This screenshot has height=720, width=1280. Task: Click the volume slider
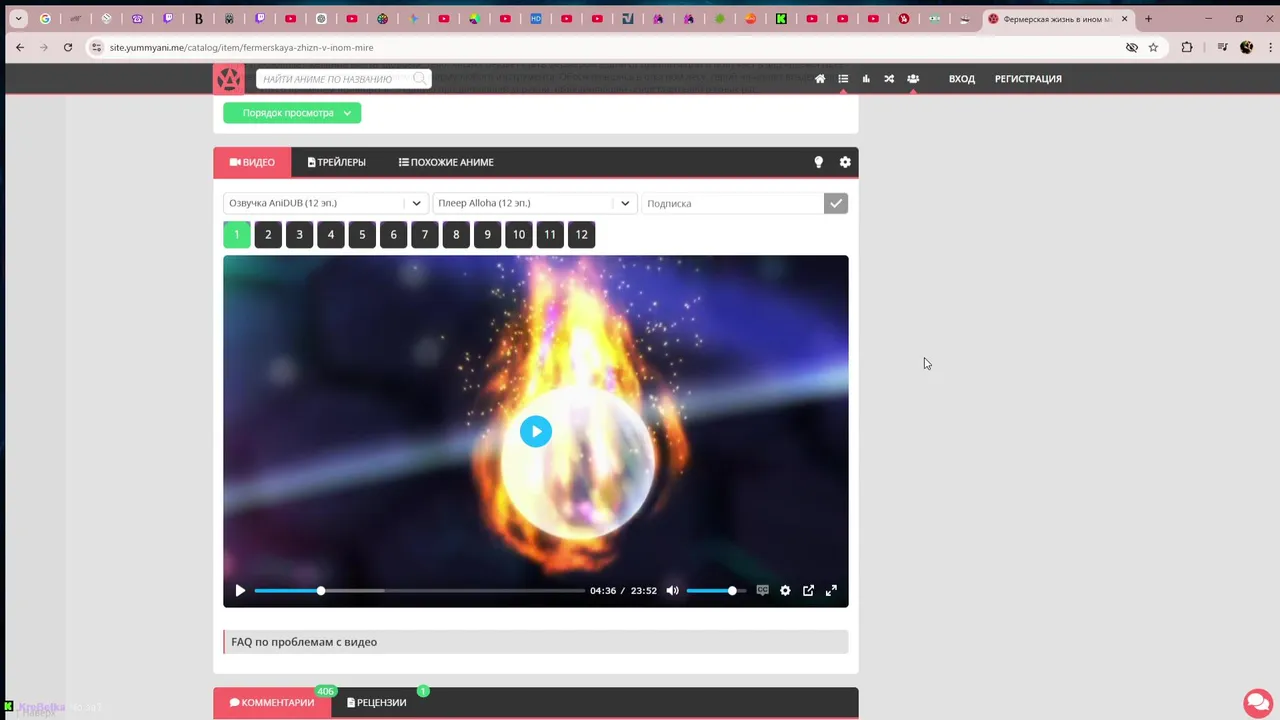[716, 590]
